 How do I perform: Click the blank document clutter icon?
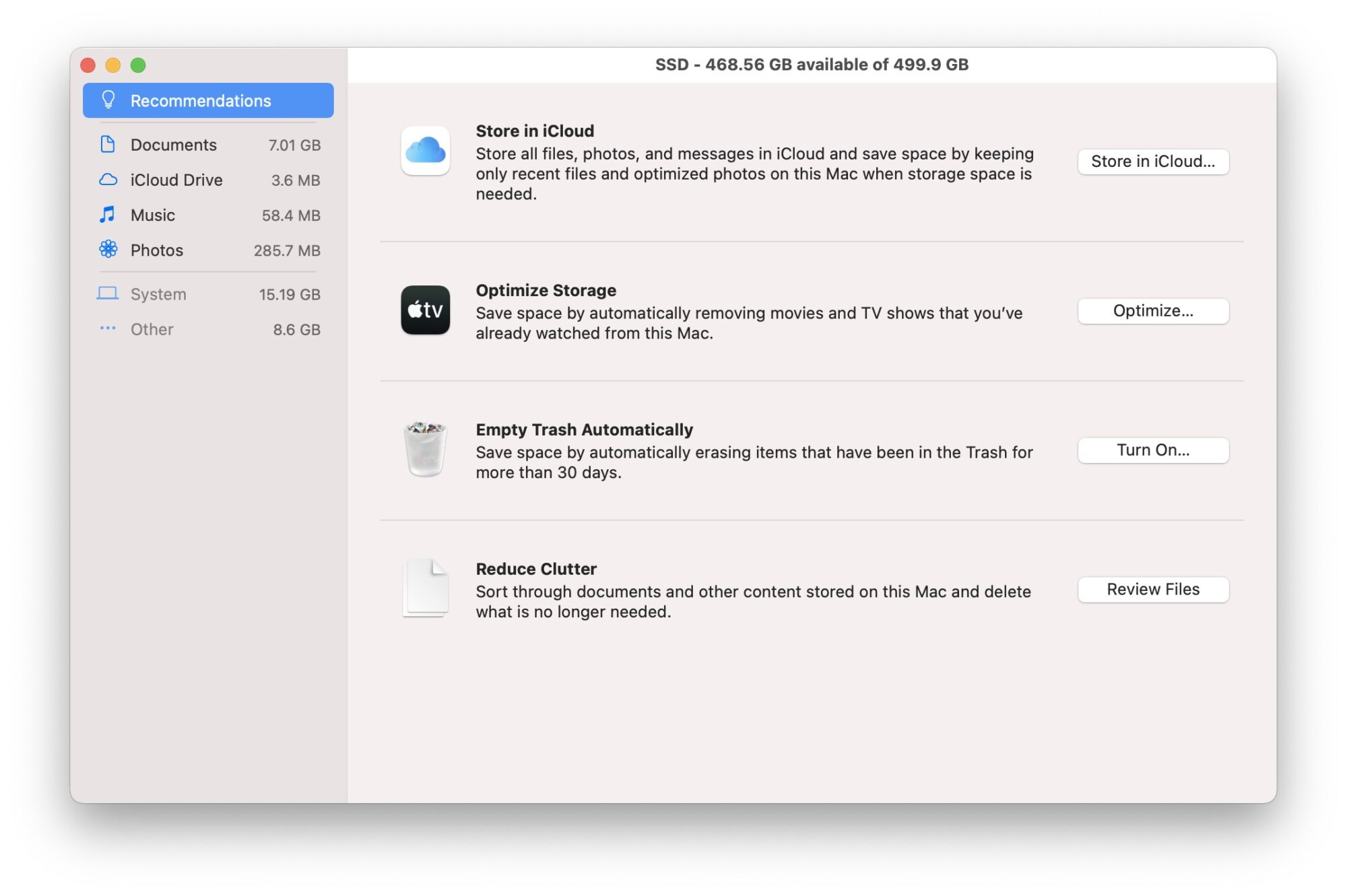coord(425,588)
